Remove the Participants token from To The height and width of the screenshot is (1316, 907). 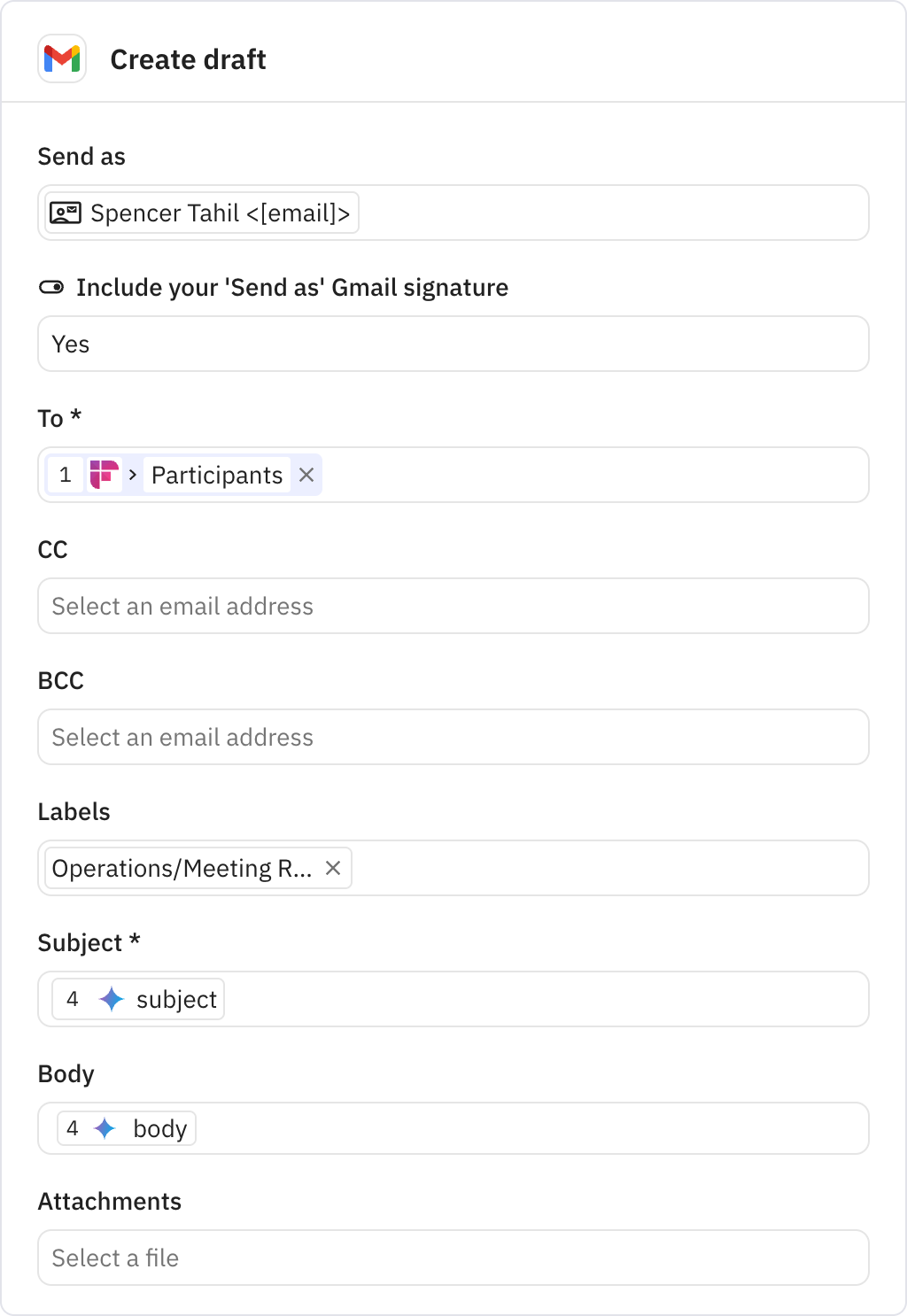pyautogui.click(x=306, y=476)
